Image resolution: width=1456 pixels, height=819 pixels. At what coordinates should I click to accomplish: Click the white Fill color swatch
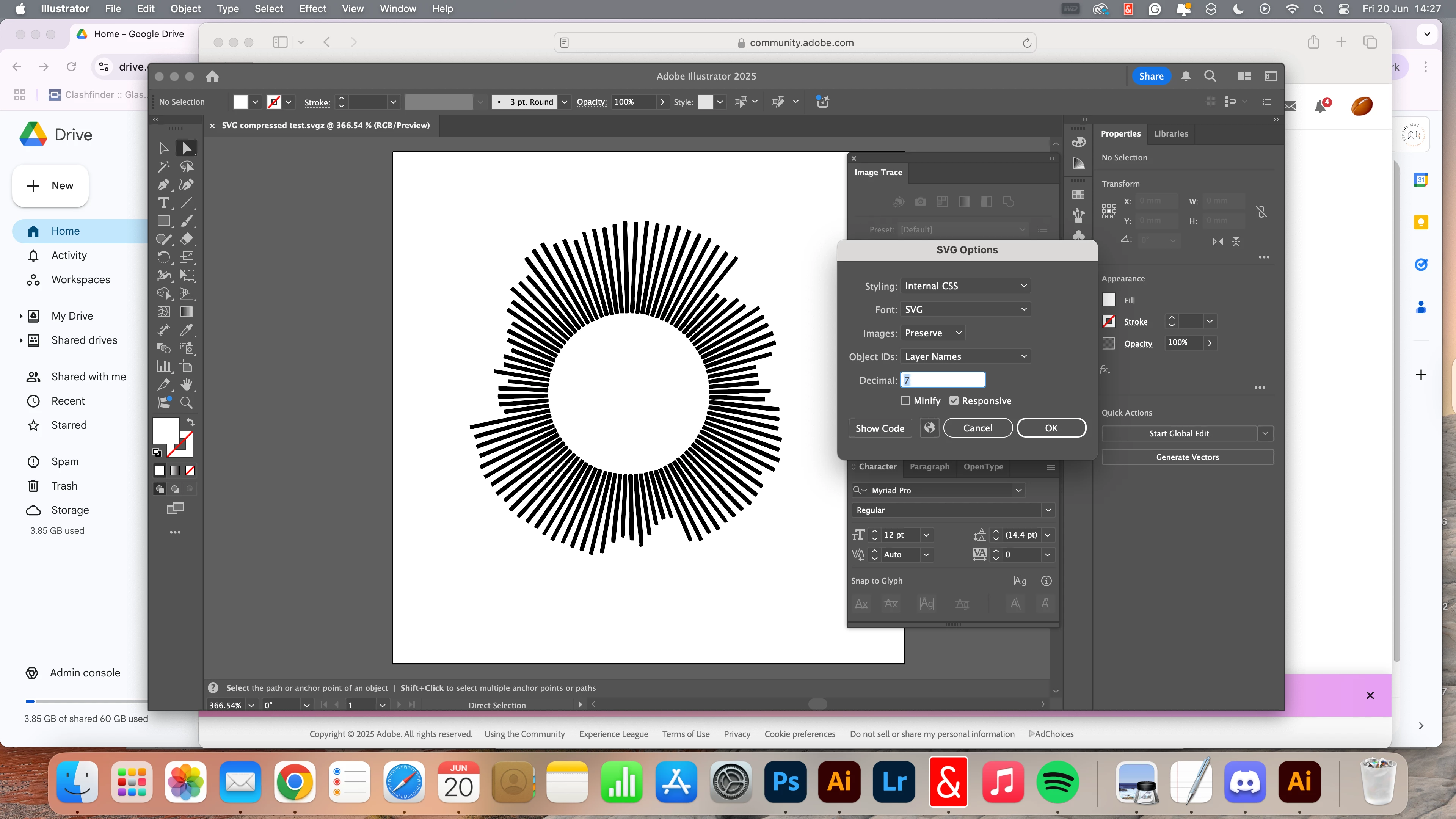click(x=1109, y=300)
